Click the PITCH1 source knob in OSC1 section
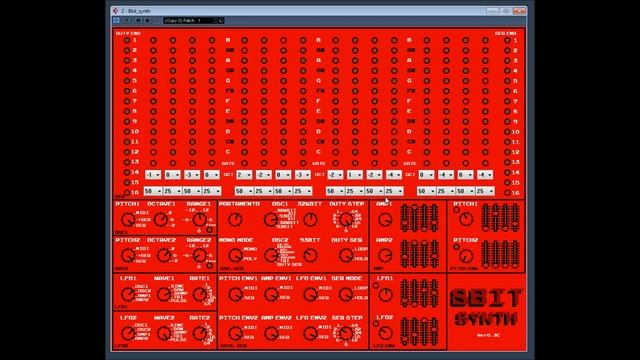The width and height of the screenshot is (640, 360). click(x=128, y=220)
